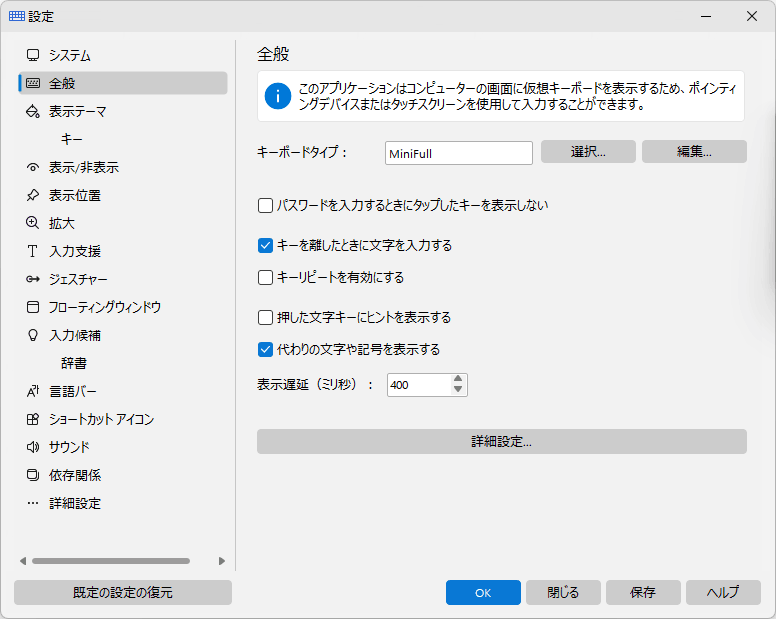Click the 表示/非表示 eye icon
Image resolution: width=776 pixels, height=619 pixels.
tap(33, 167)
